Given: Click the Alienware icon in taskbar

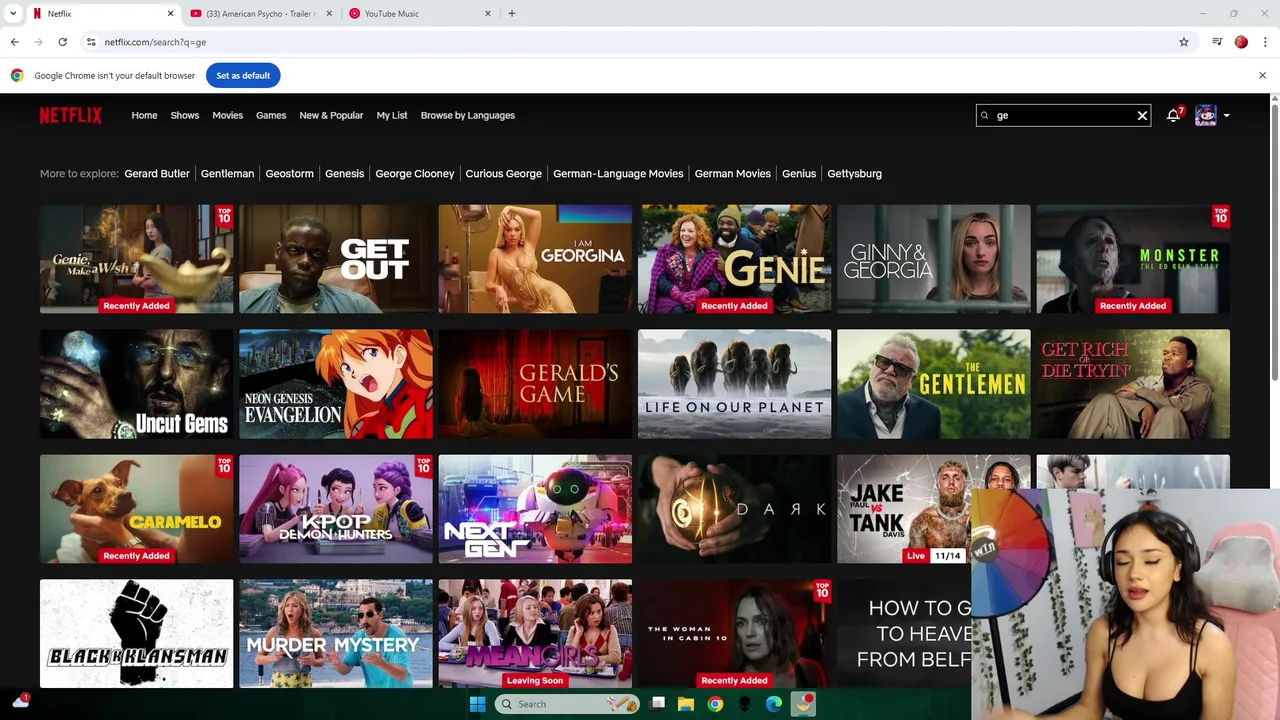Looking at the screenshot, I should [745, 704].
